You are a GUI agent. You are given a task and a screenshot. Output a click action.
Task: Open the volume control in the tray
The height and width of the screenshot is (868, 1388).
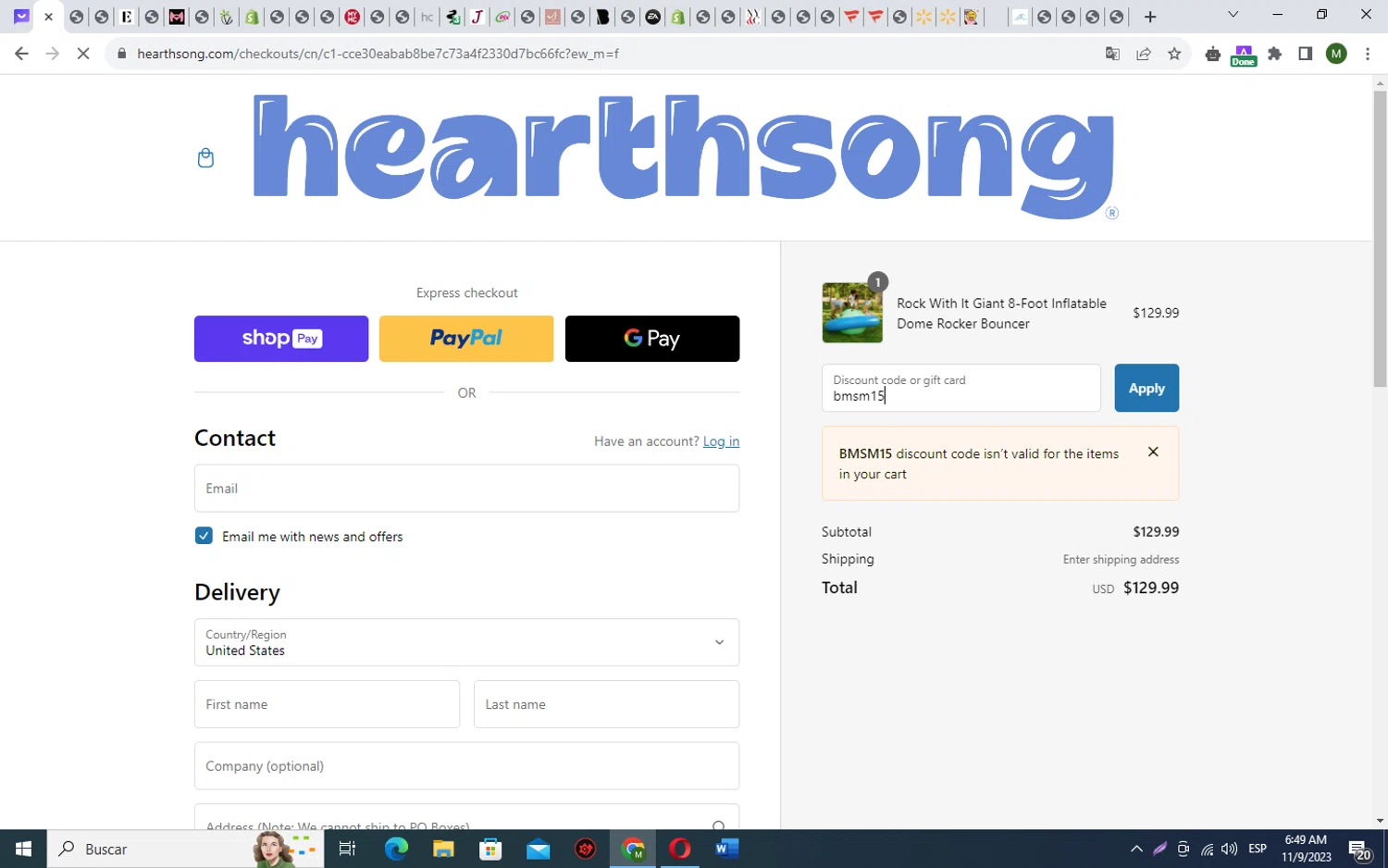[1230, 849]
